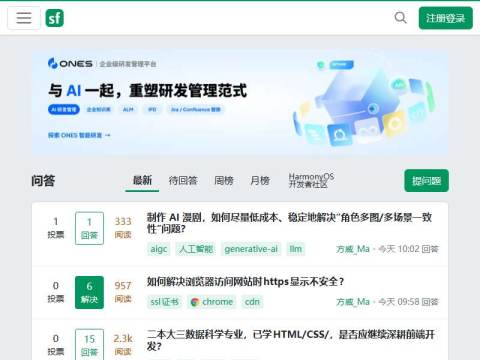This screenshot has width=480, height=360.
Task: Click 今天 09:58 回答 timestamp
Action: point(409,302)
